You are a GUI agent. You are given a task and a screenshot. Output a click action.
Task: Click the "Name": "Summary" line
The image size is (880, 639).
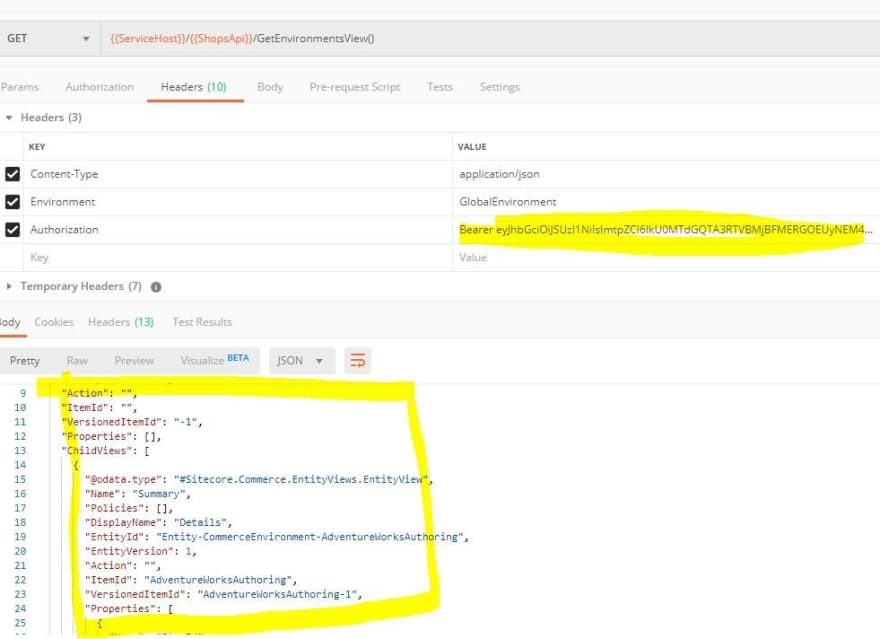tap(138, 494)
